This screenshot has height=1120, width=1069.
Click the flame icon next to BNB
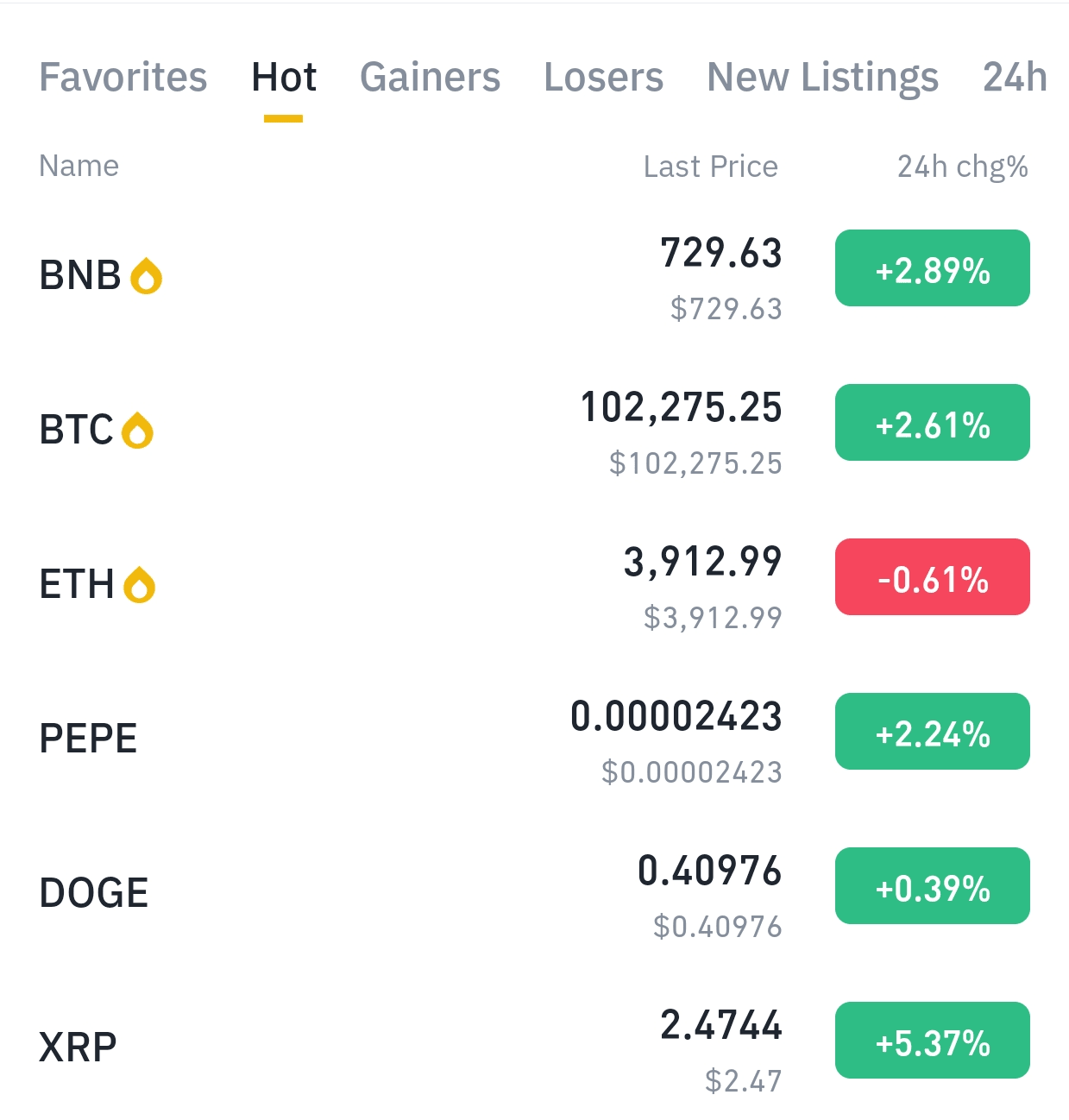(146, 276)
